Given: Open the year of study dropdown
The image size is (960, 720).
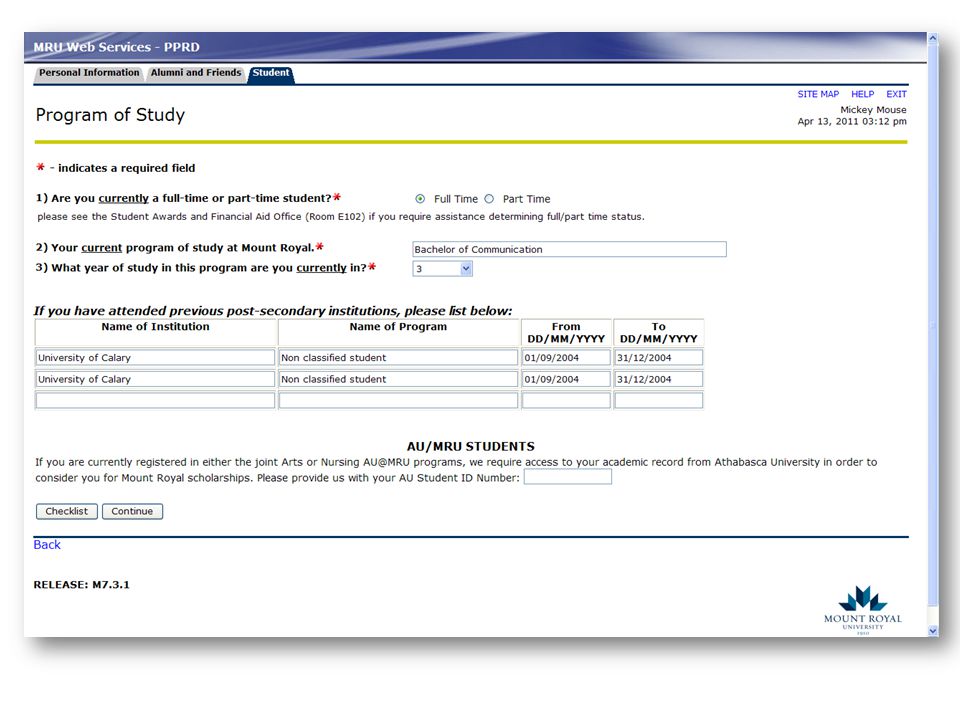Looking at the screenshot, I should [443, 269].
